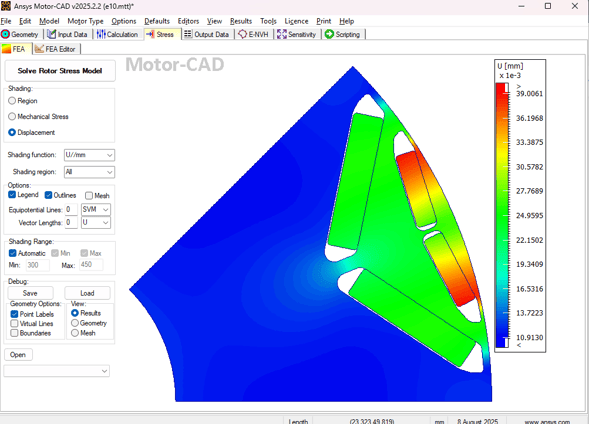
Task: Open the SVM equipotential type dropdown
Action: (x=96, y=209)
